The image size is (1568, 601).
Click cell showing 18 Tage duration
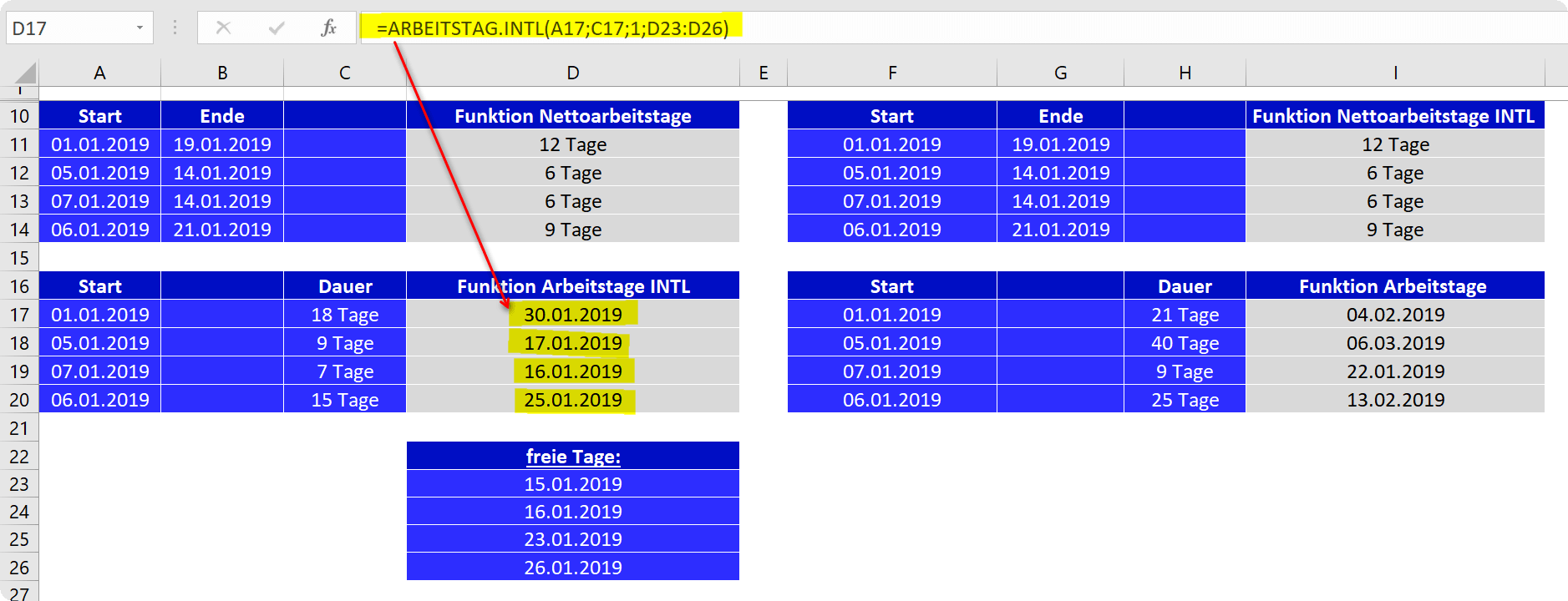click(x=345, y=315)
